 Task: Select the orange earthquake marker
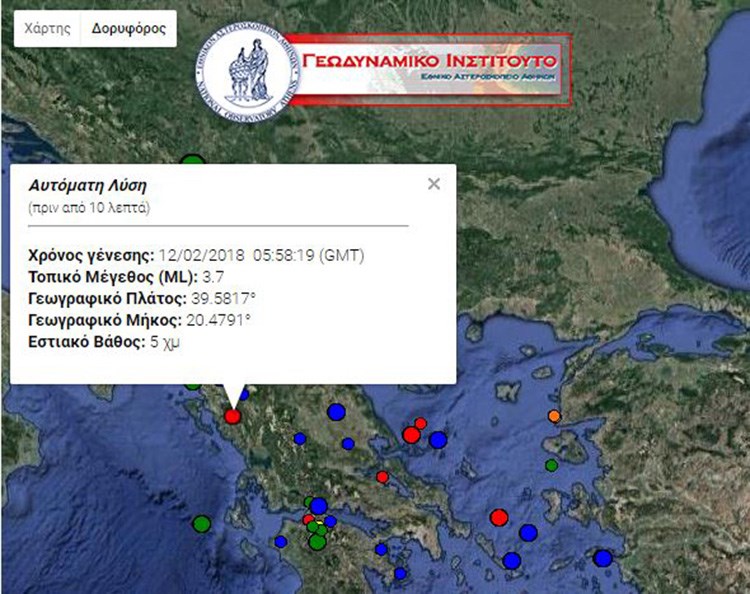coord(554,416)
